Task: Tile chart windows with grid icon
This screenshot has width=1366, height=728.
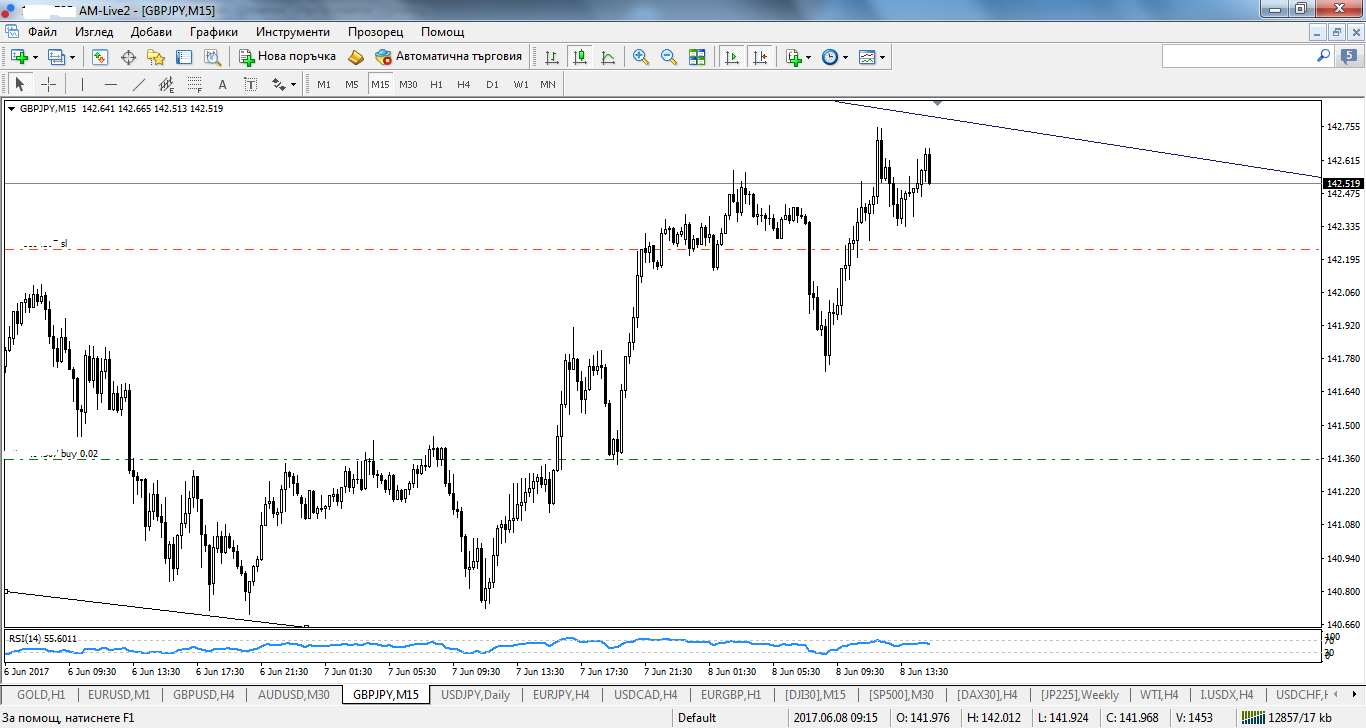Action: pyautogui.click(x=697, y=57)
